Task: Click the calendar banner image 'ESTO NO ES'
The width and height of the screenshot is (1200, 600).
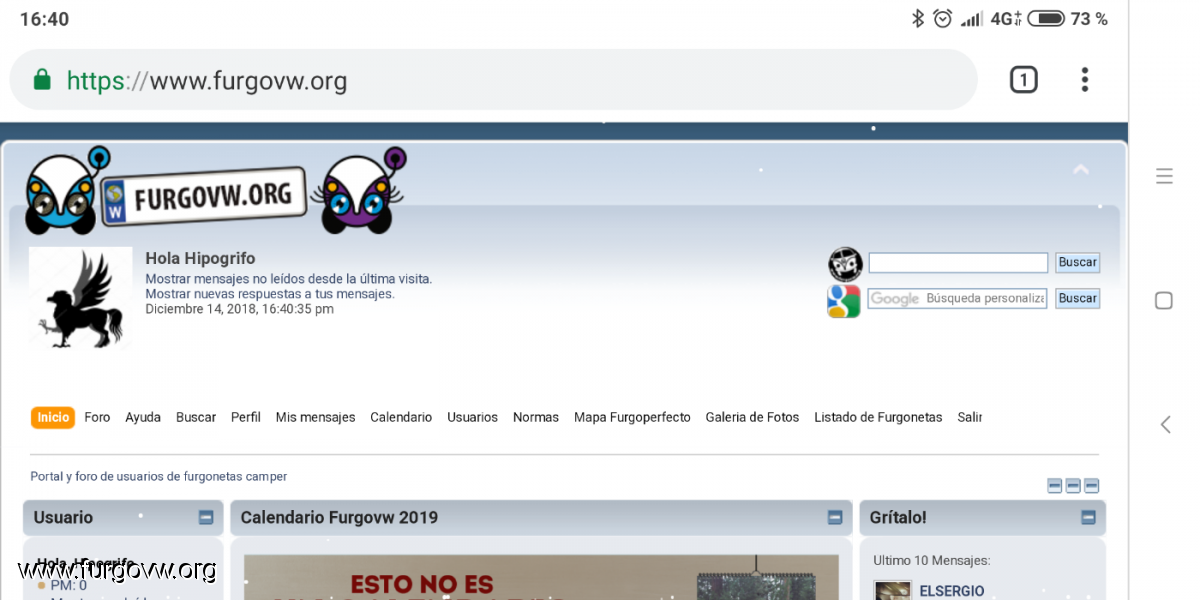Action: pyautogui.click(x=541, y=577)
